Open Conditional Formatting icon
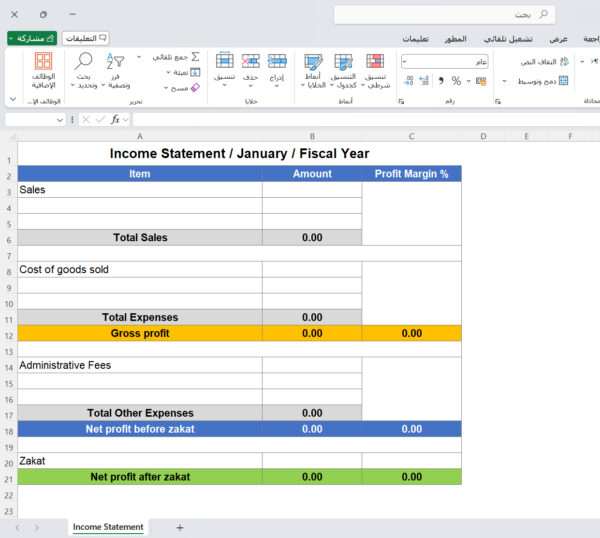Screen dimensions: 600x538 (x=375, y=62)
